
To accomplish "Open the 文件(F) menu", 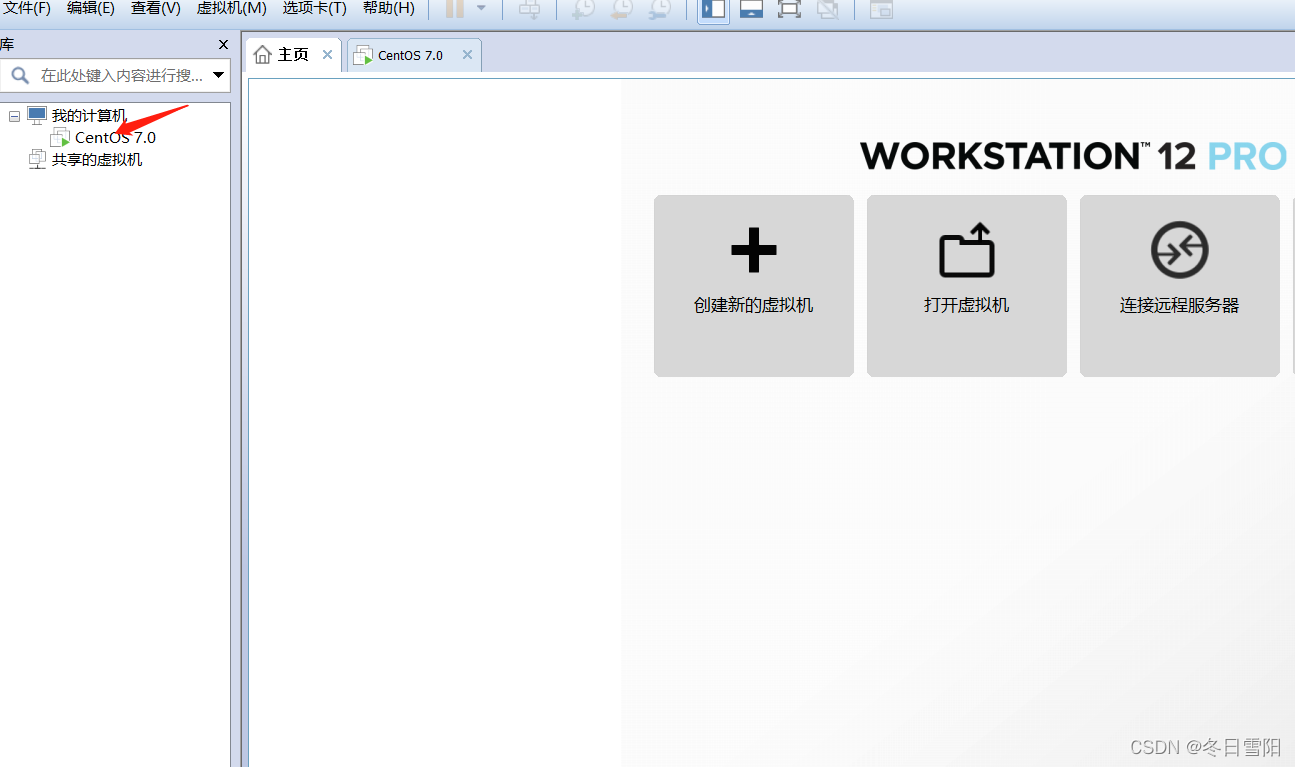I will (26, 9).
